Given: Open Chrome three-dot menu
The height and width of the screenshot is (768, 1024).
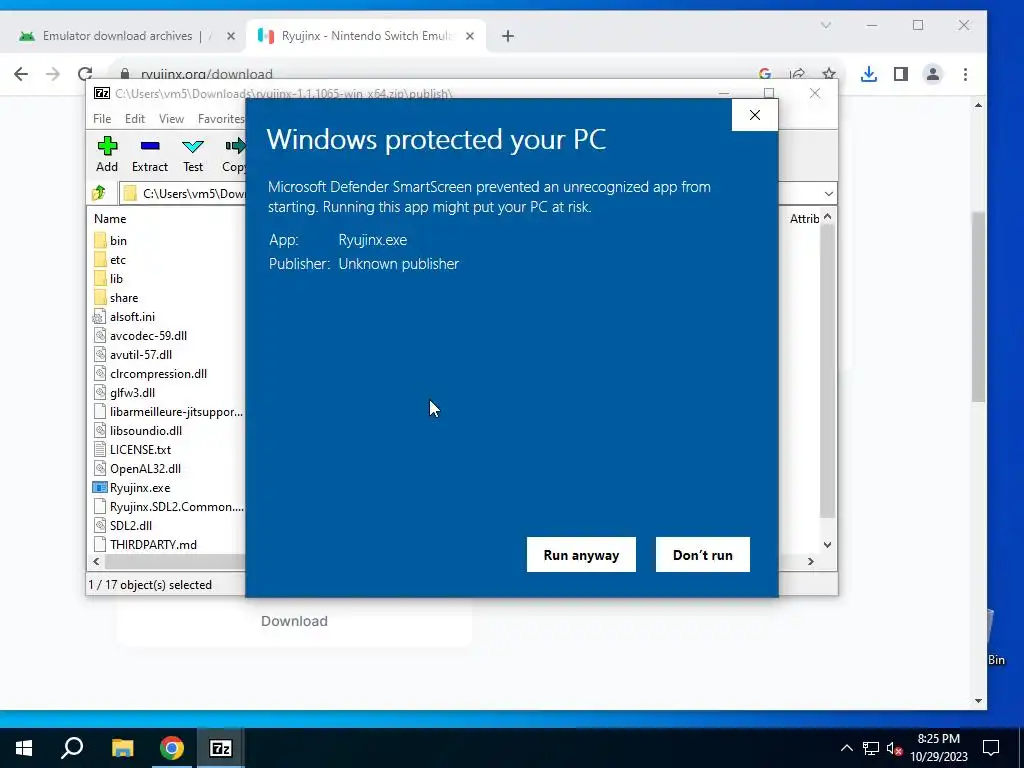Looking at the screenshot, I should (x=965, y=74).
